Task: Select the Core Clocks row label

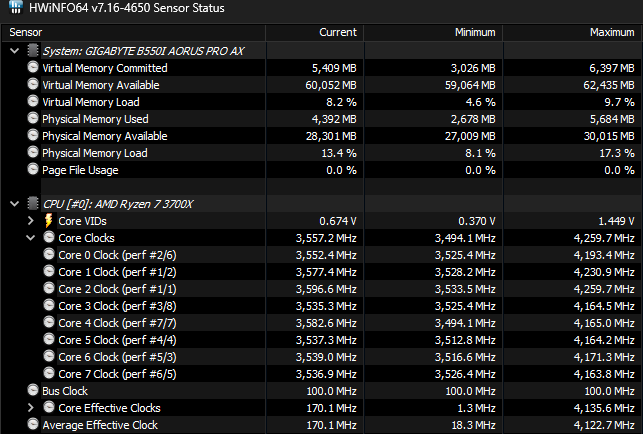Action: pos(87,238)
